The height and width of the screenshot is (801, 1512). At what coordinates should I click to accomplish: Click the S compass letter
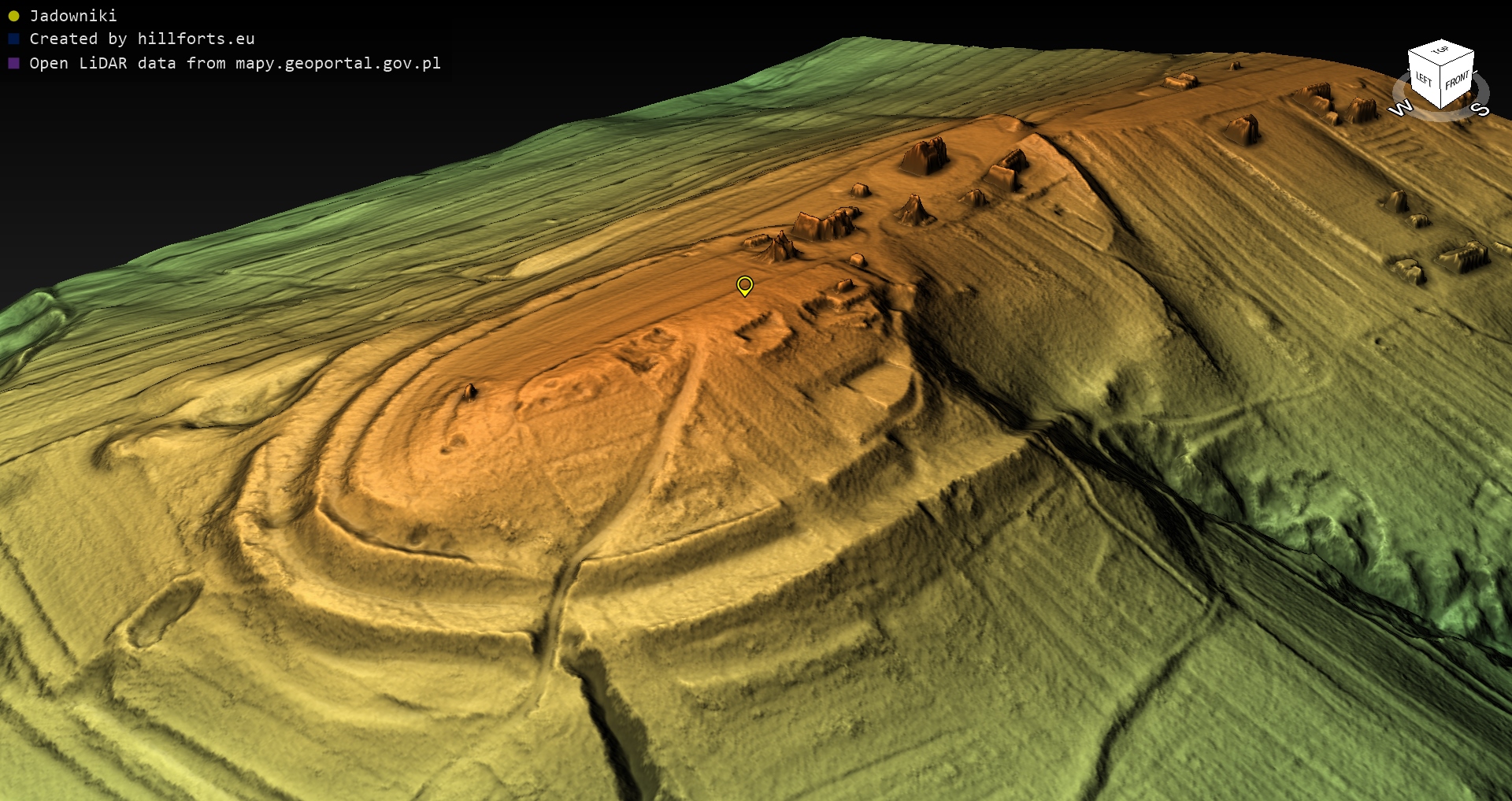point(1480,109)
